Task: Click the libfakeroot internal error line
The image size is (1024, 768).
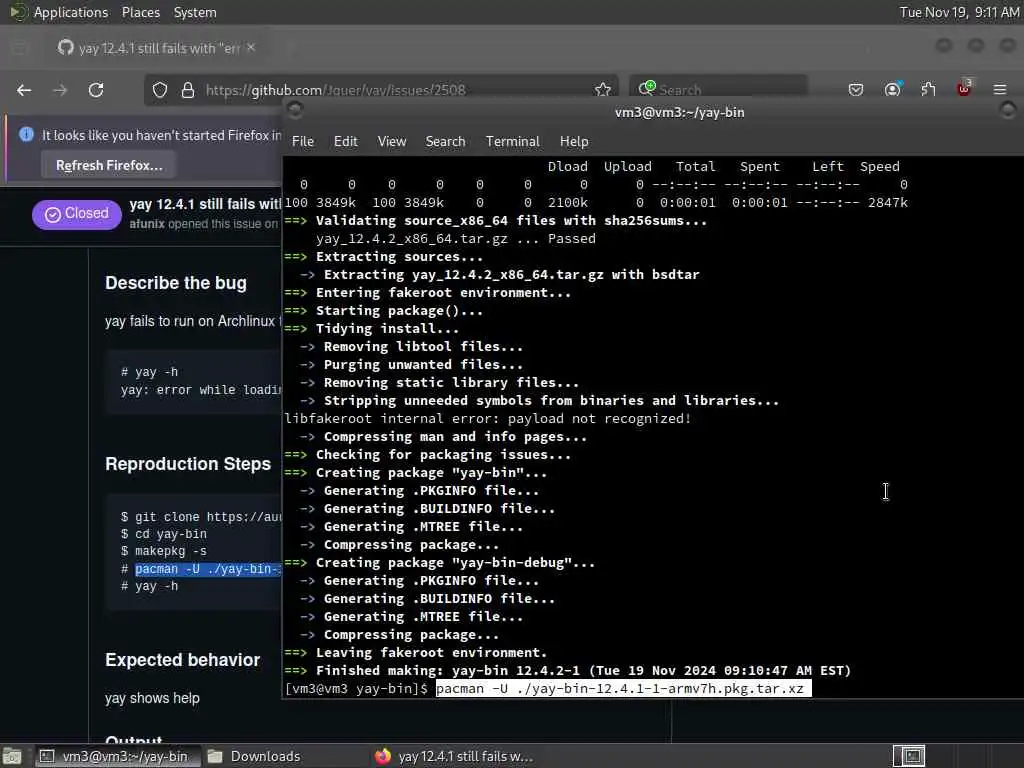Action: (487, 419)
